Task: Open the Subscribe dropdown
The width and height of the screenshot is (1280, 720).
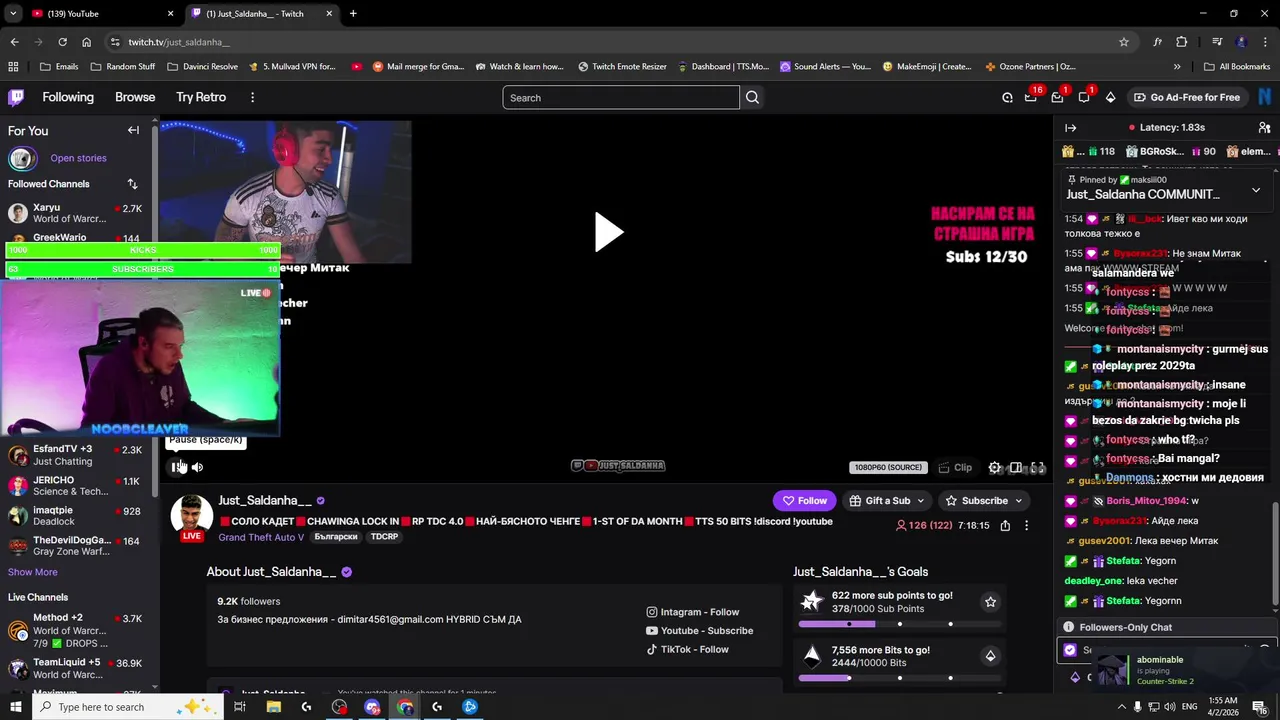Action: tap(984, 500)
